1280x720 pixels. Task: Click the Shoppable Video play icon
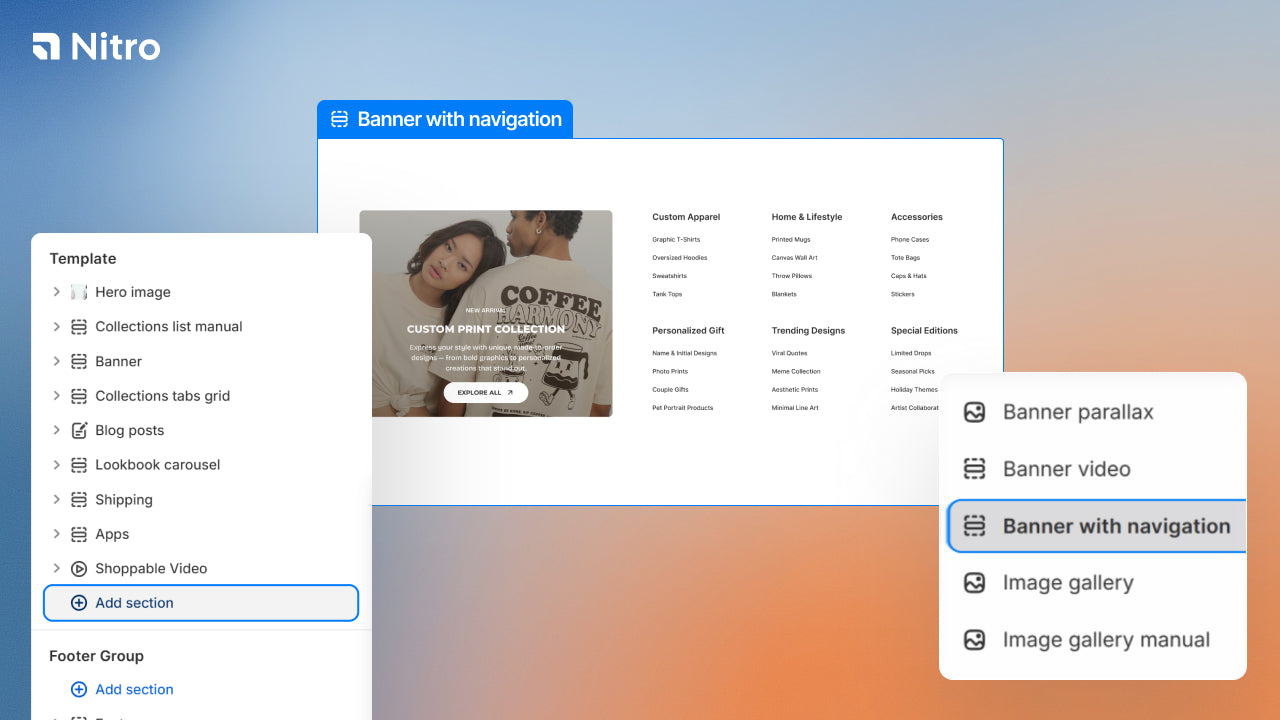coord(79,569)
